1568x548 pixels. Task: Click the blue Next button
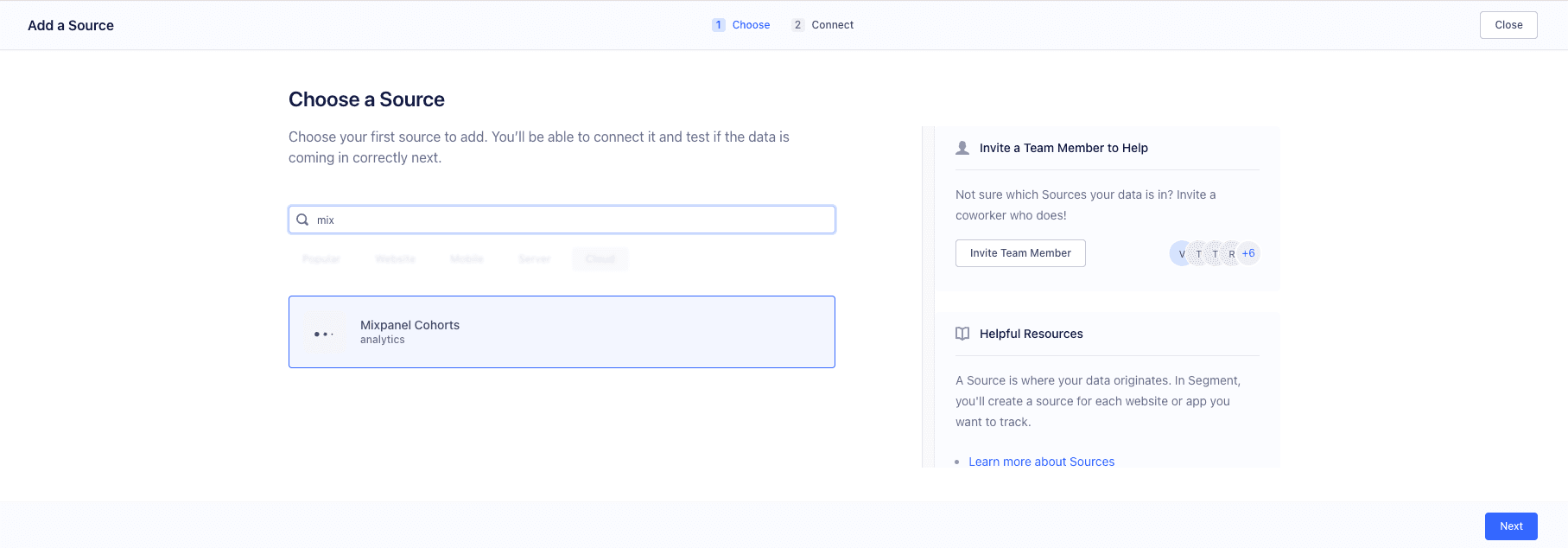click(x=1510, y=526)
